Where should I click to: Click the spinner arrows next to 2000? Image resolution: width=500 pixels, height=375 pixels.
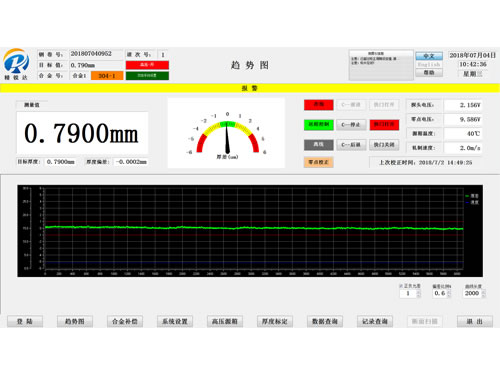(483, 294)
